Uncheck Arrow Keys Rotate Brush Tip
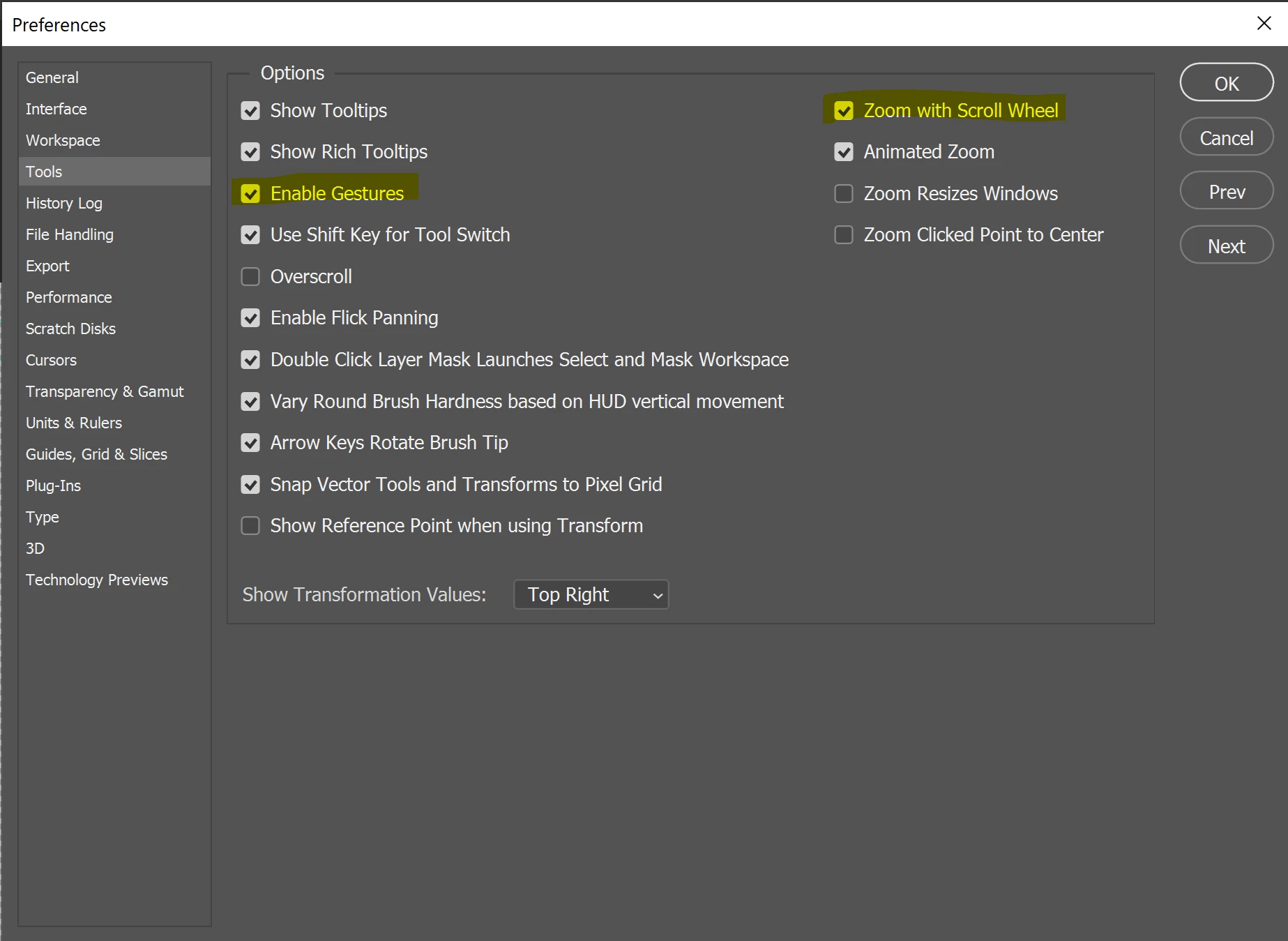The width and height of the screenshot is (1288, 941). pos(250,443)
